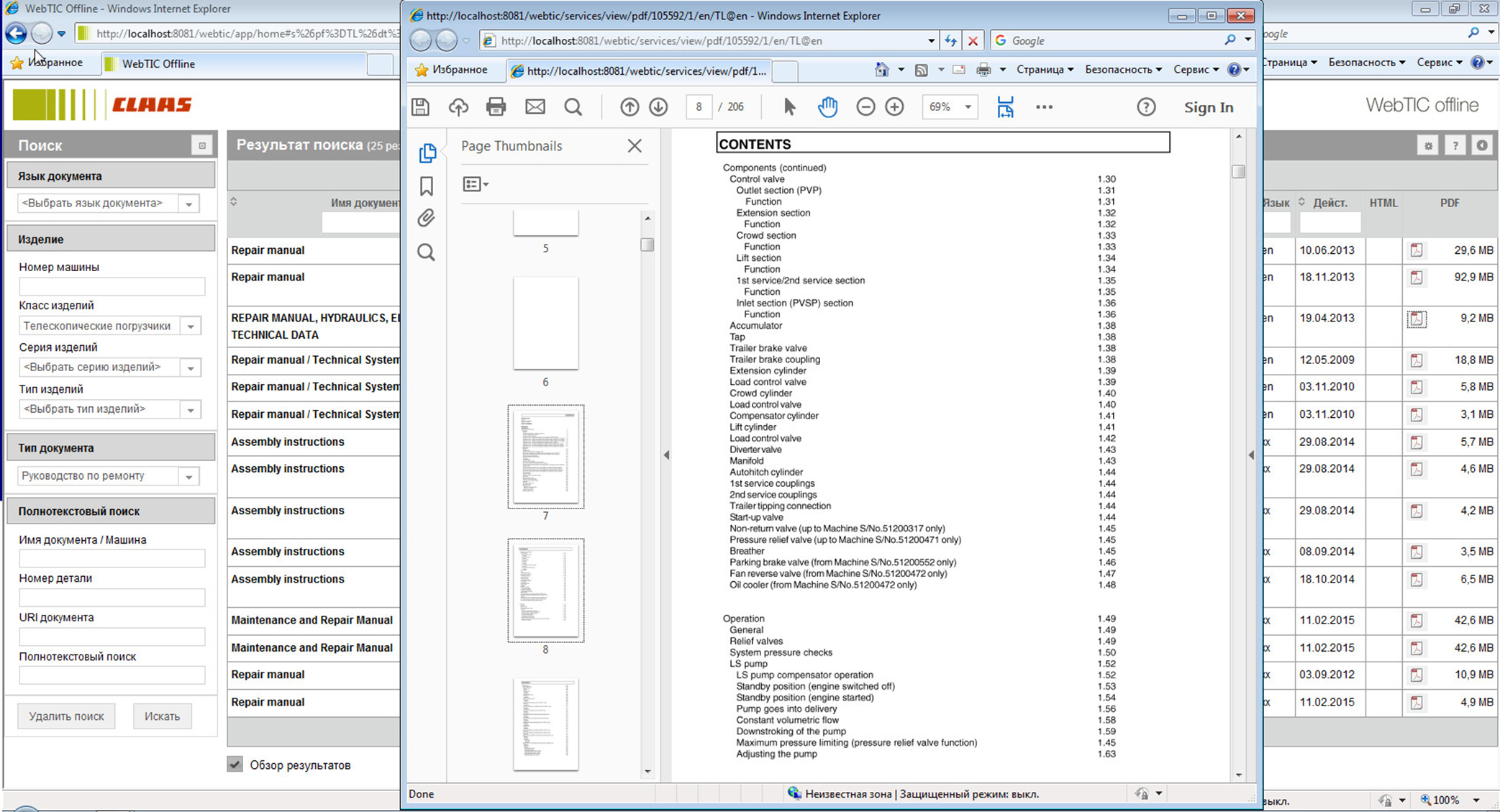Viewport: 1500px width, 812px height.
Task: Click the Удалить поиск button
Action: 66,716
